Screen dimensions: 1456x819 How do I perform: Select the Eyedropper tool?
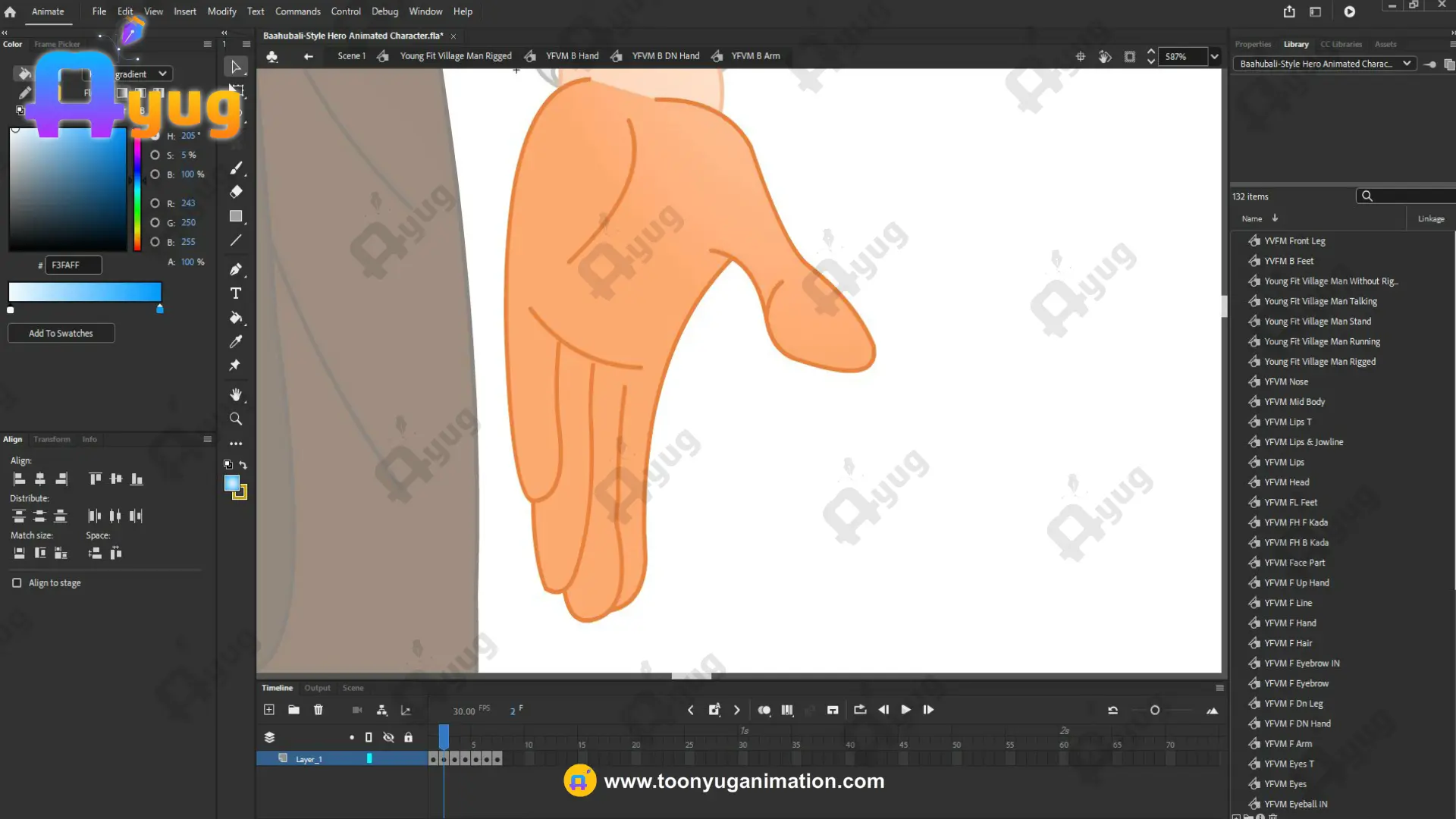point(236,341)
